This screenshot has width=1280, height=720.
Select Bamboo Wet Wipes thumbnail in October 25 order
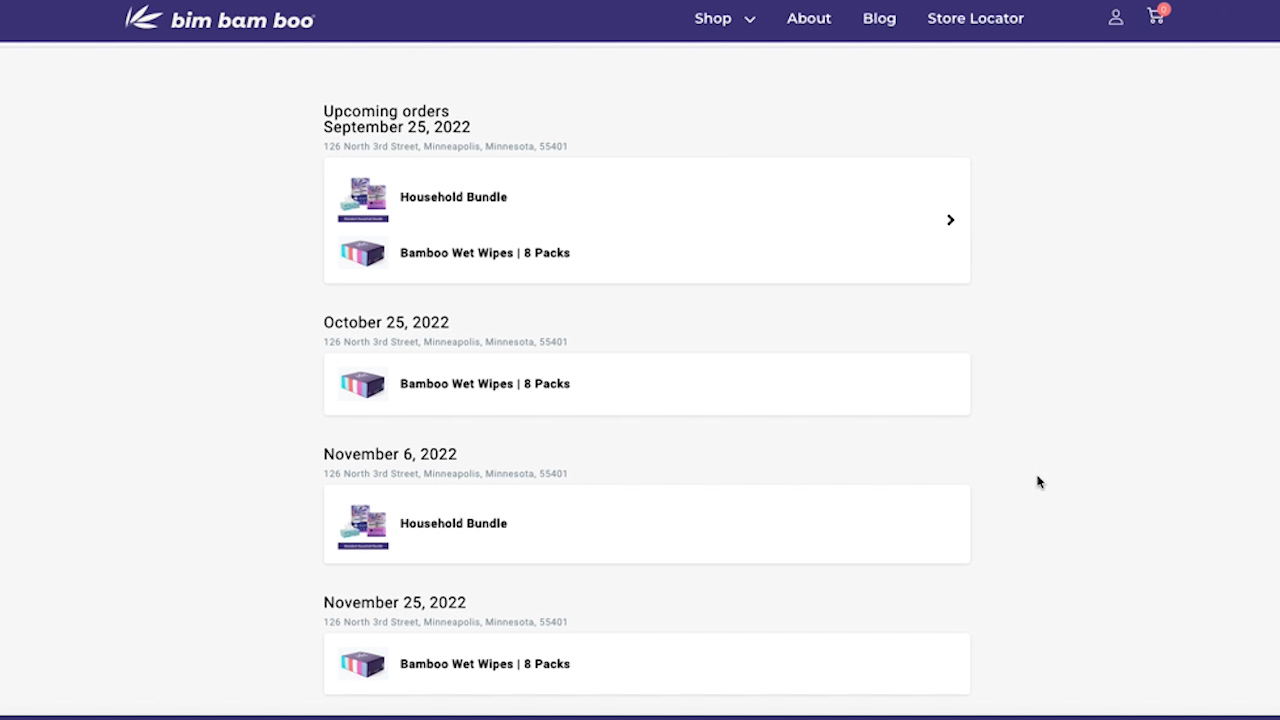[363, 384]
